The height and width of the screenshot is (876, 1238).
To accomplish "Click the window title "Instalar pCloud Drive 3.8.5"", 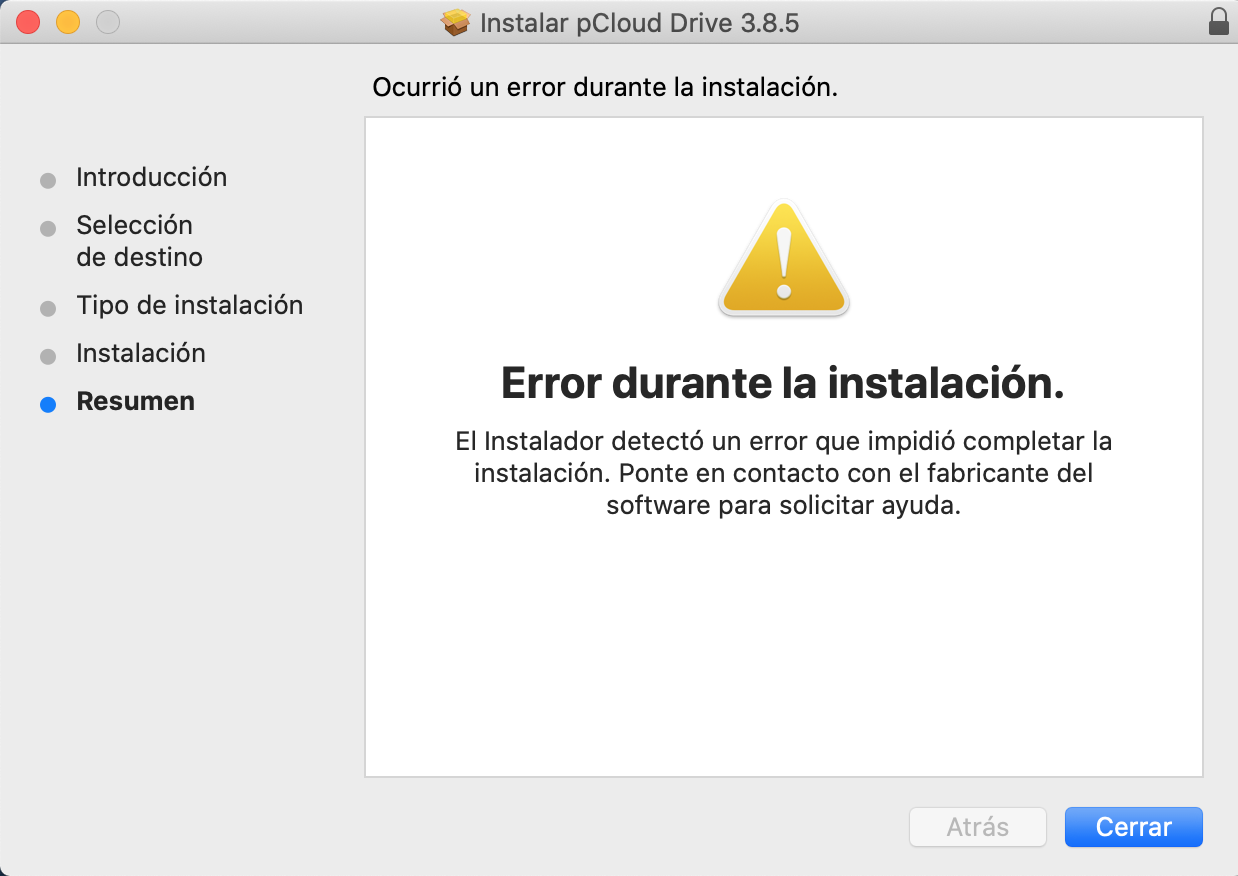I will coord(639,22).
